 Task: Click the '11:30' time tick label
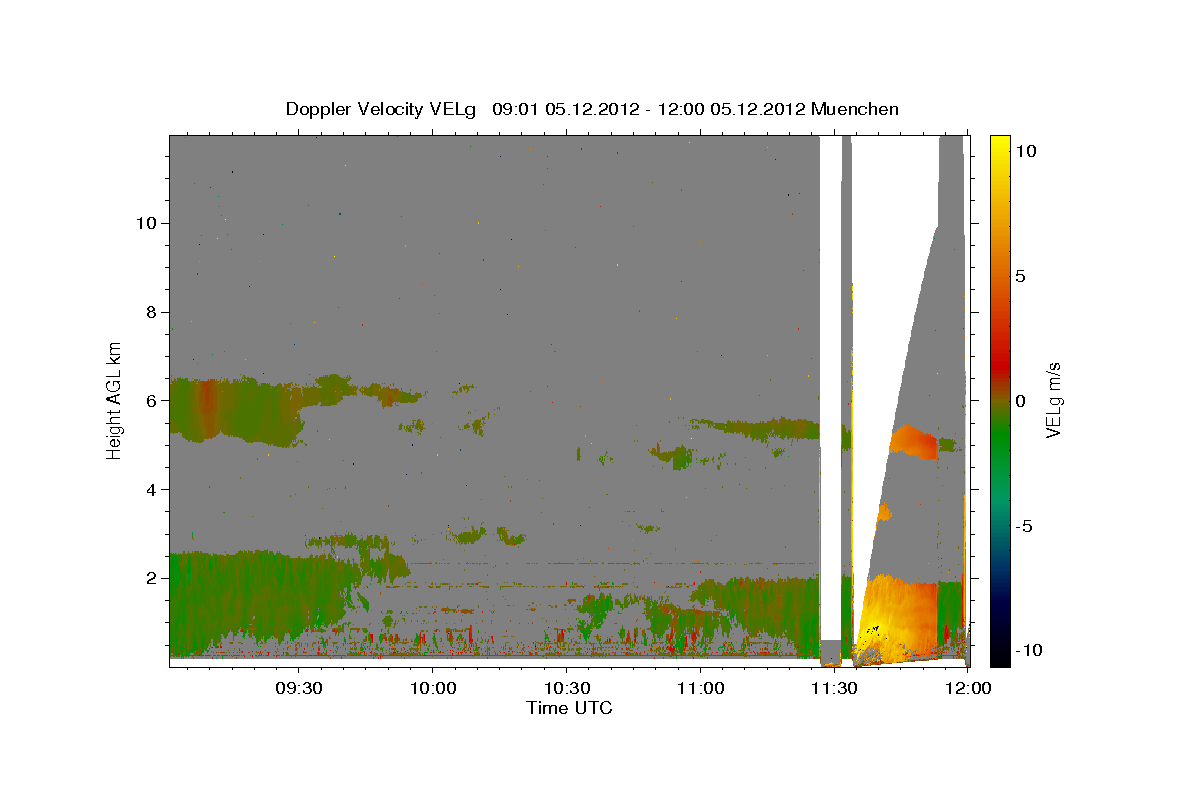tap(834, 689)
